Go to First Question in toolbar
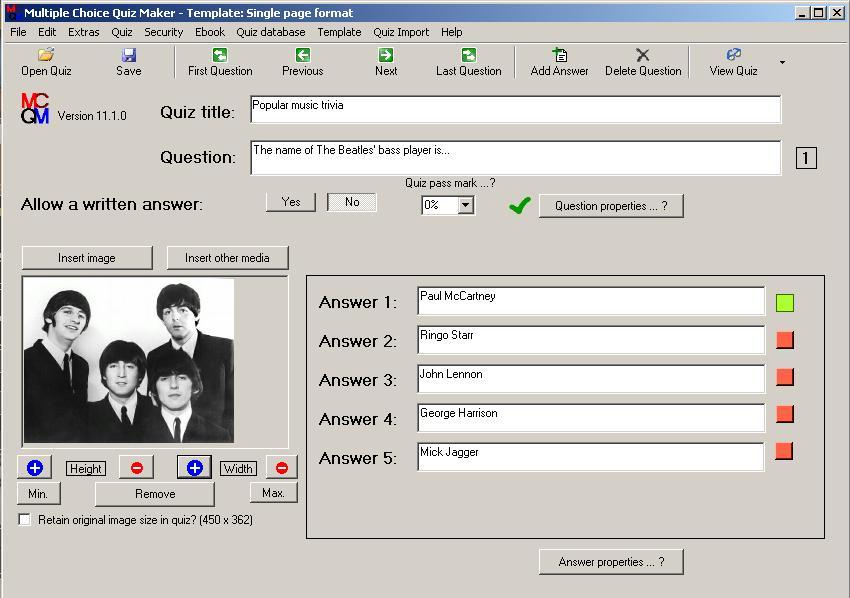 [x=220, y=62]
